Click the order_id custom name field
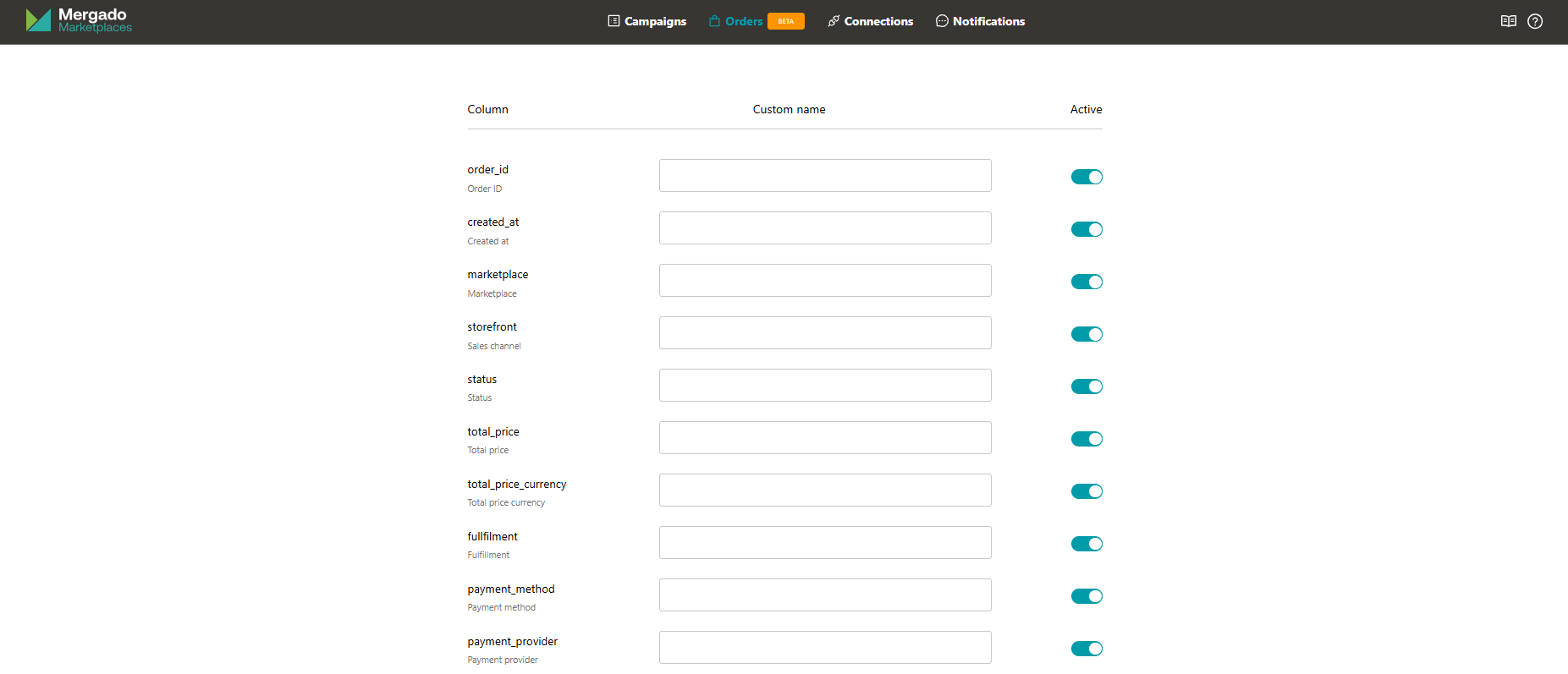Viewport: 1568px width, 674px height. click(825, 176)
